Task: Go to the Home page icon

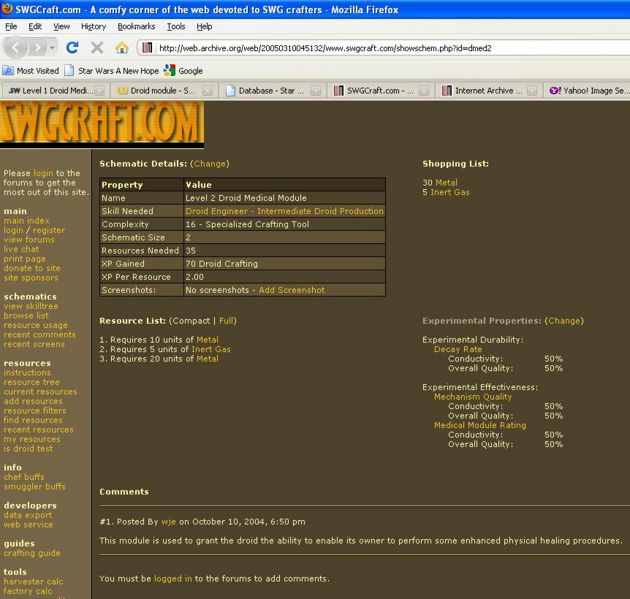Action: tap(122, 47)
